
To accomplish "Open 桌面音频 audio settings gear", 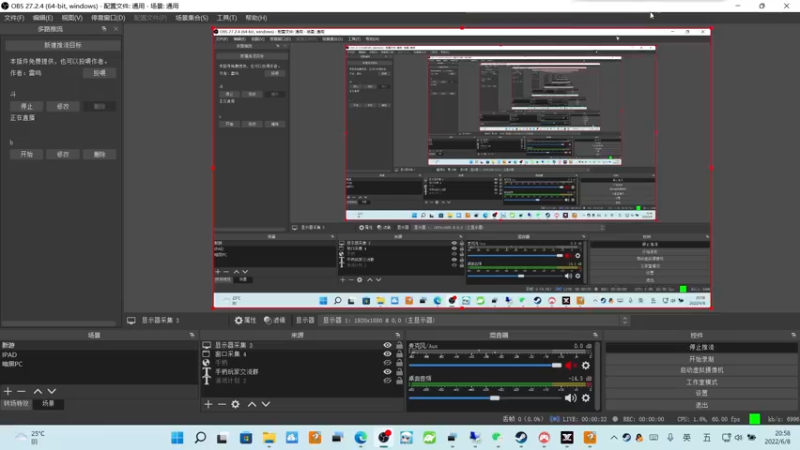I will click(586, 398).
